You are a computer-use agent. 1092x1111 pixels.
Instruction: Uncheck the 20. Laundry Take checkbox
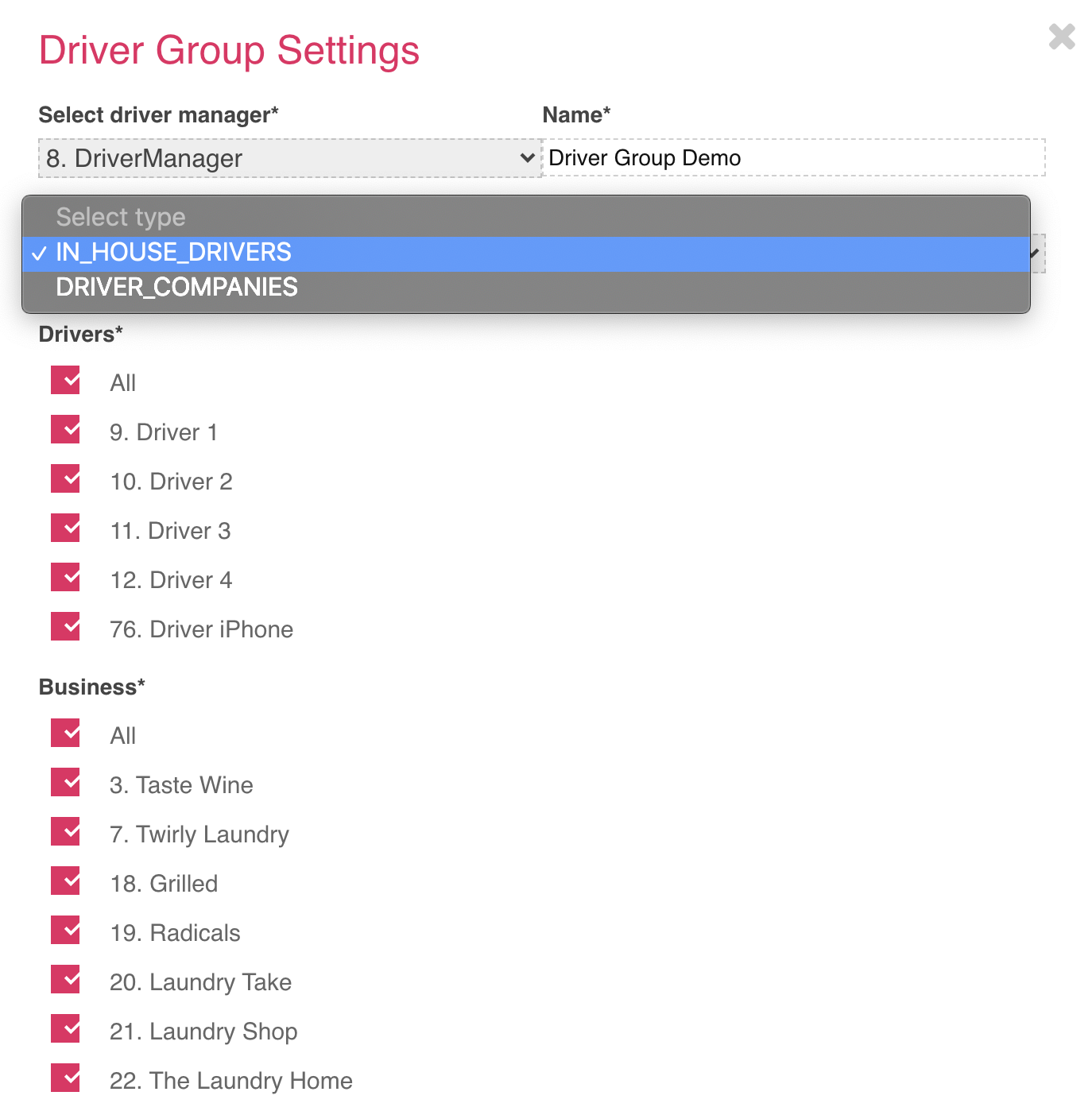[66, 980]
